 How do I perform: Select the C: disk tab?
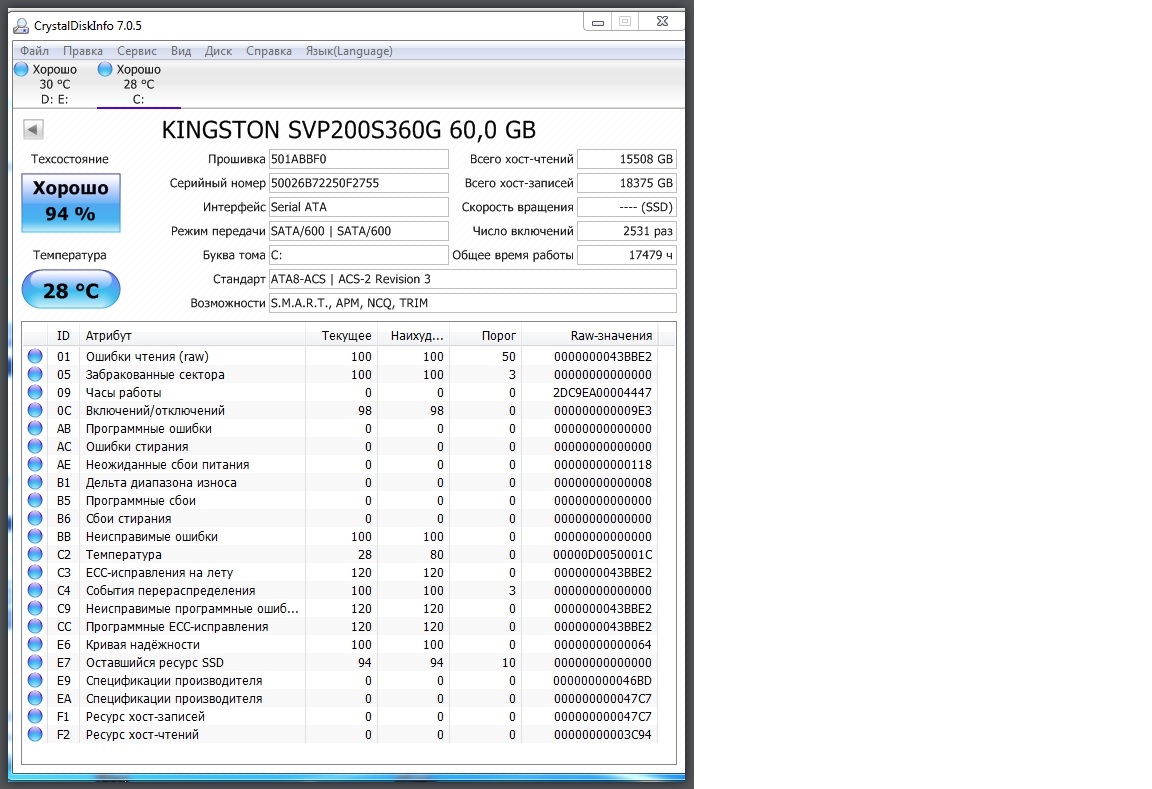[x=139, y=84]
